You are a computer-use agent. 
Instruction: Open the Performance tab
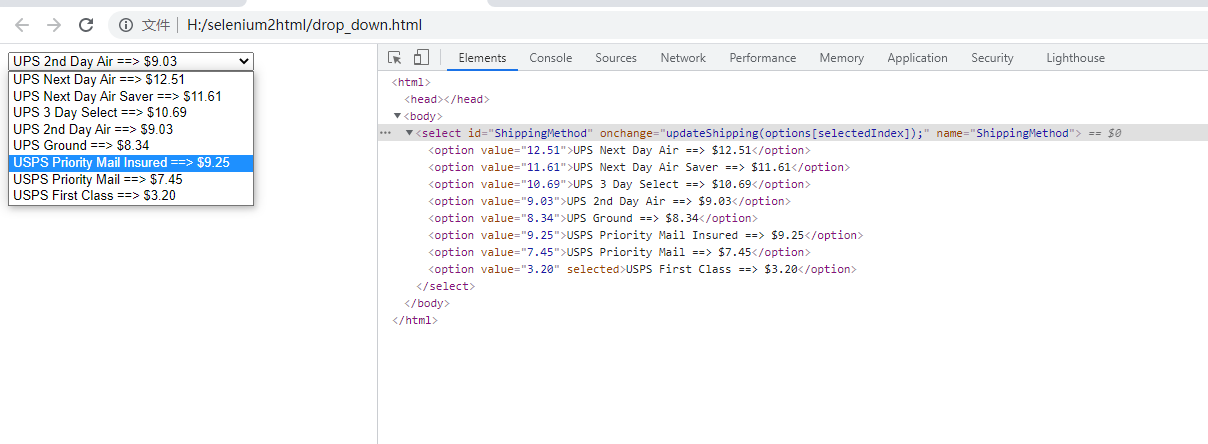(763, 58)
